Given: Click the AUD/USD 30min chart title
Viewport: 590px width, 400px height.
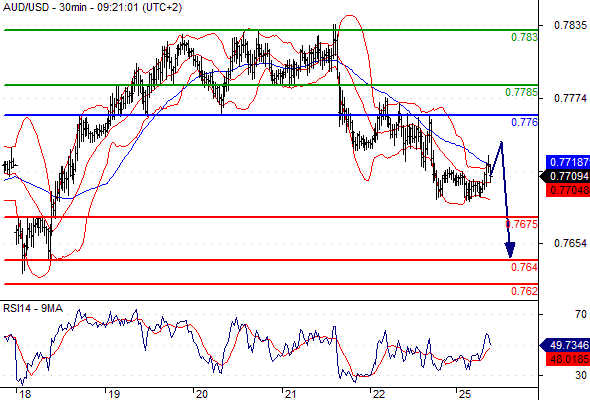Looking at the screenshot, I should point(93,7).
